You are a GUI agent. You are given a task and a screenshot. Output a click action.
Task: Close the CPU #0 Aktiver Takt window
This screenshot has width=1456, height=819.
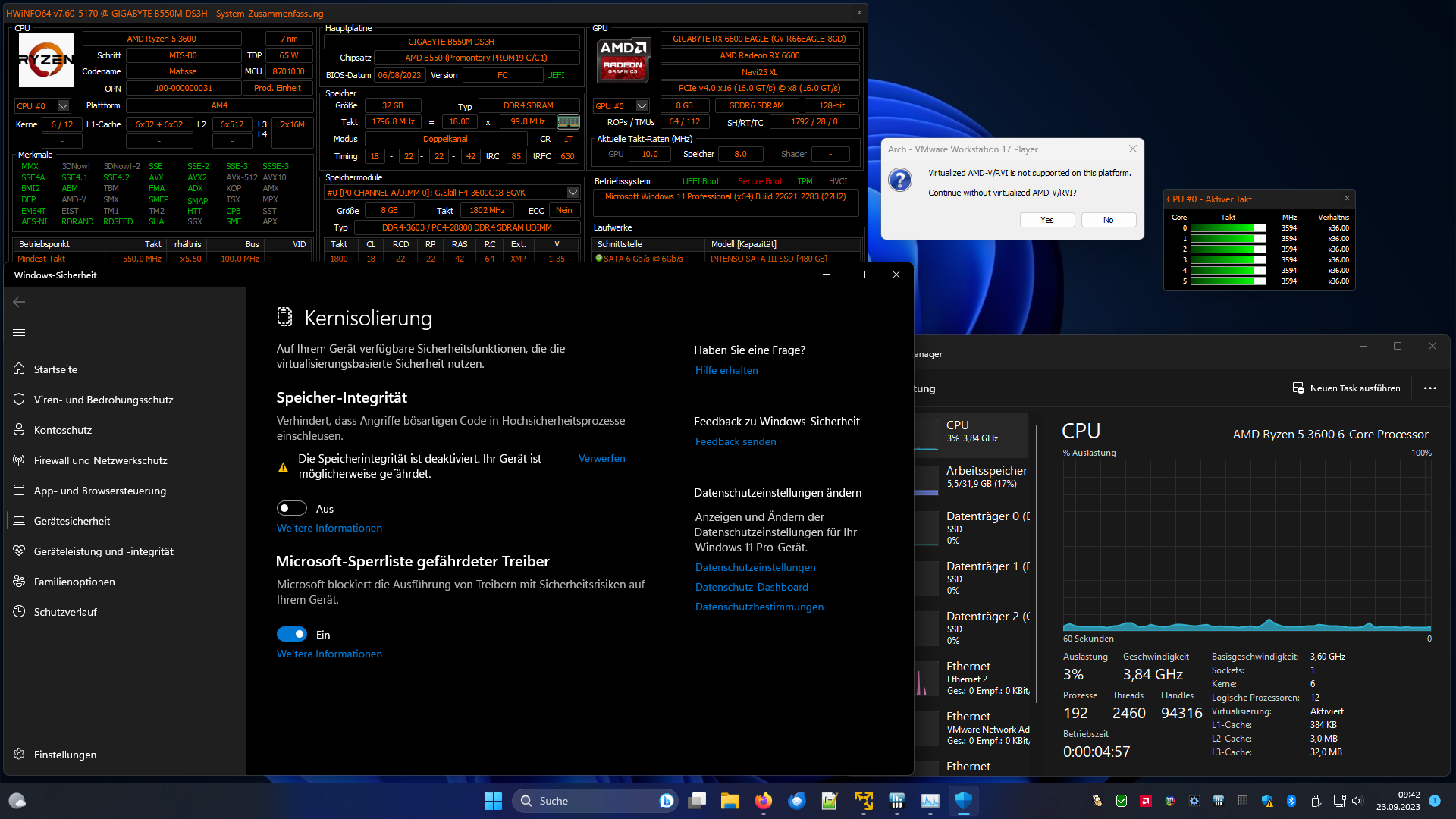tap(1347, 199)
